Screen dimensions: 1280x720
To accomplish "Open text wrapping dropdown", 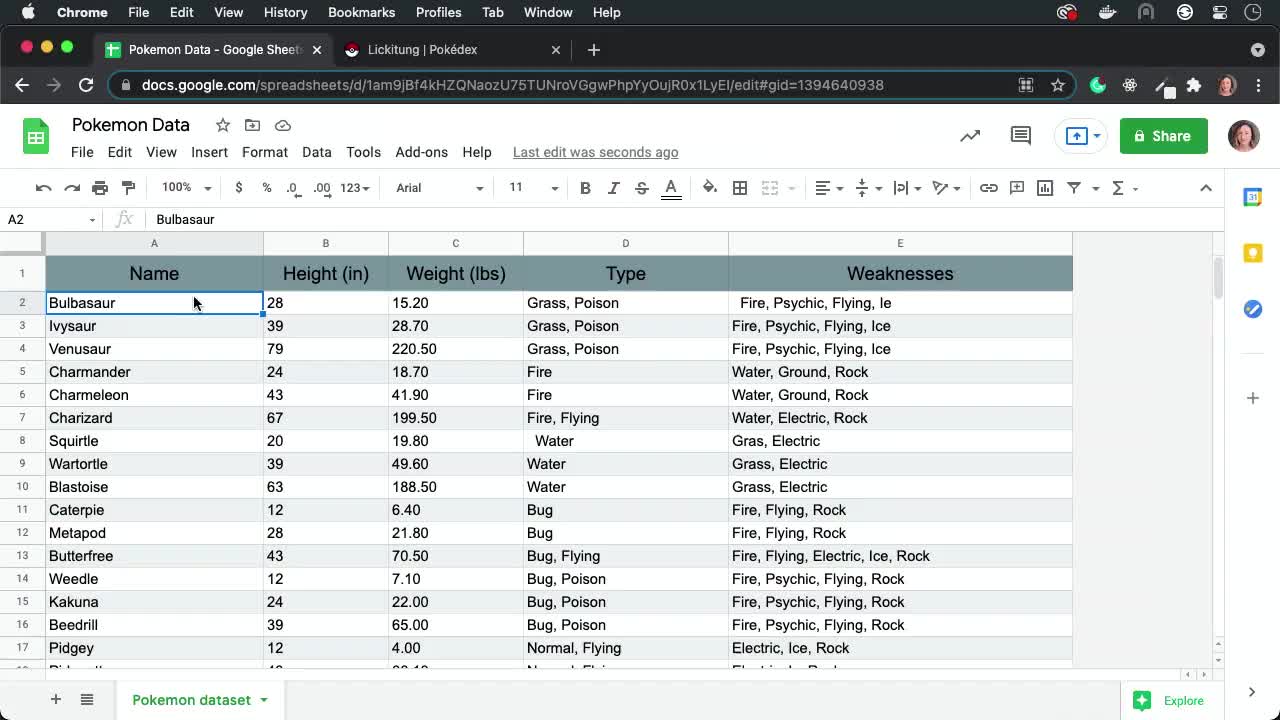I will tap(907, 188).
